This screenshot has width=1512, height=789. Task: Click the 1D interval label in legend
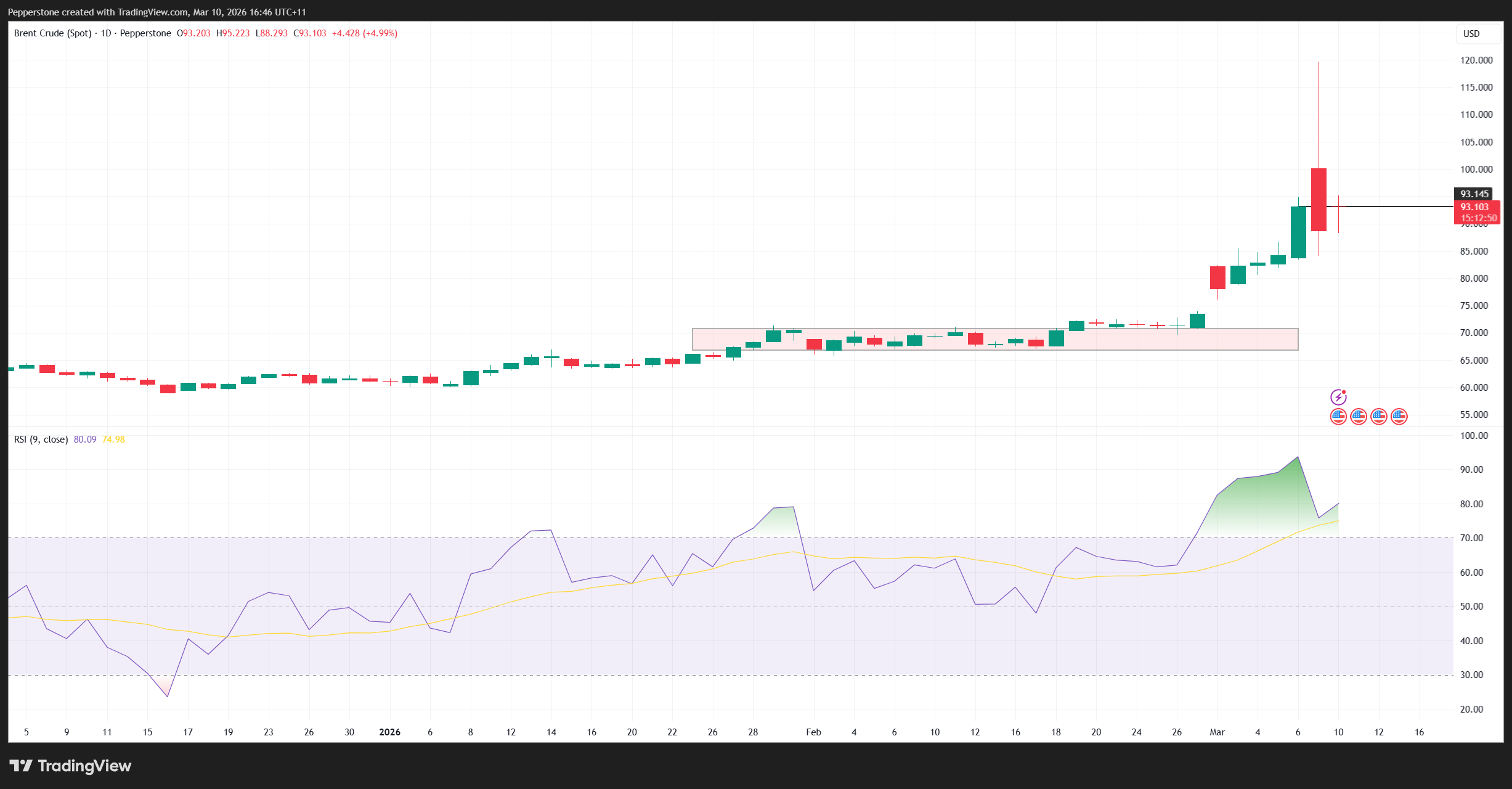[x=106, y=33]
